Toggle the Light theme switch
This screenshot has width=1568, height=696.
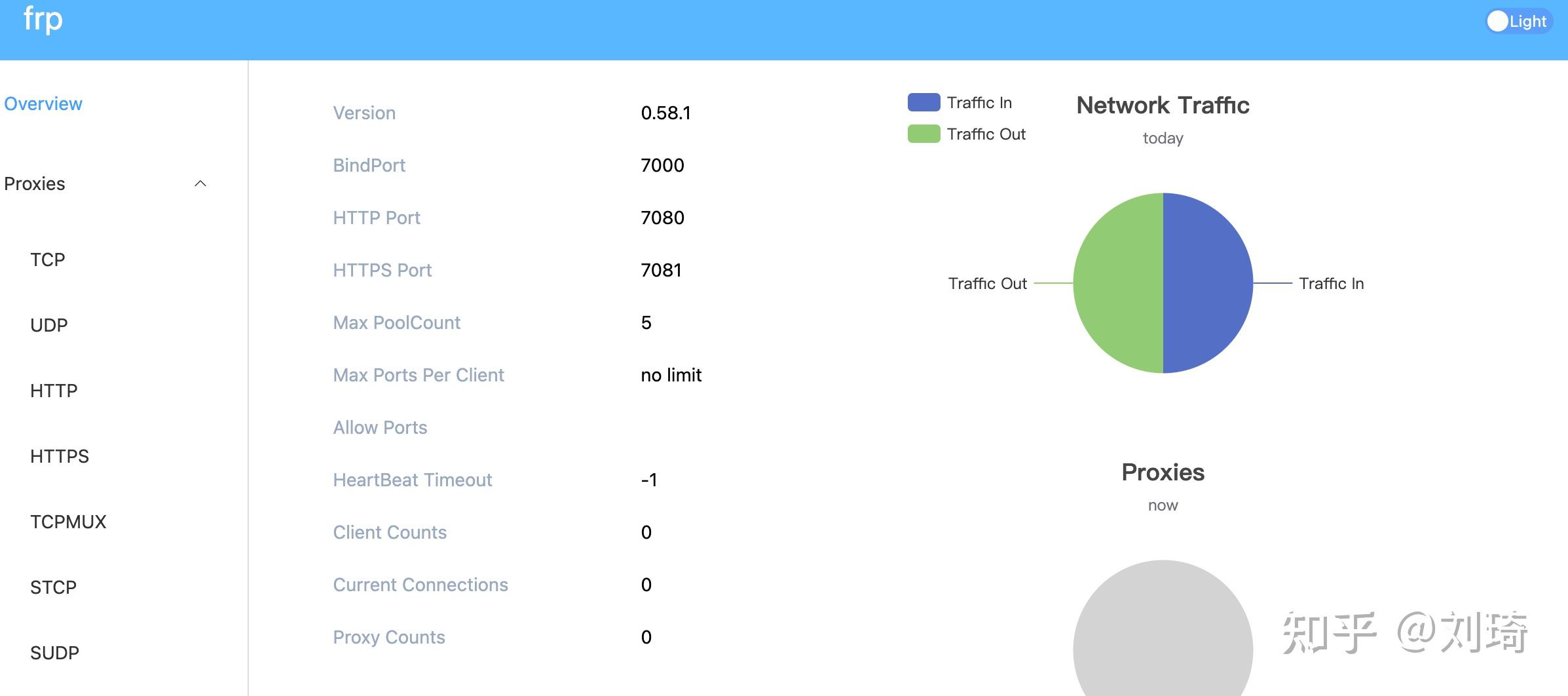point(1518,22)
